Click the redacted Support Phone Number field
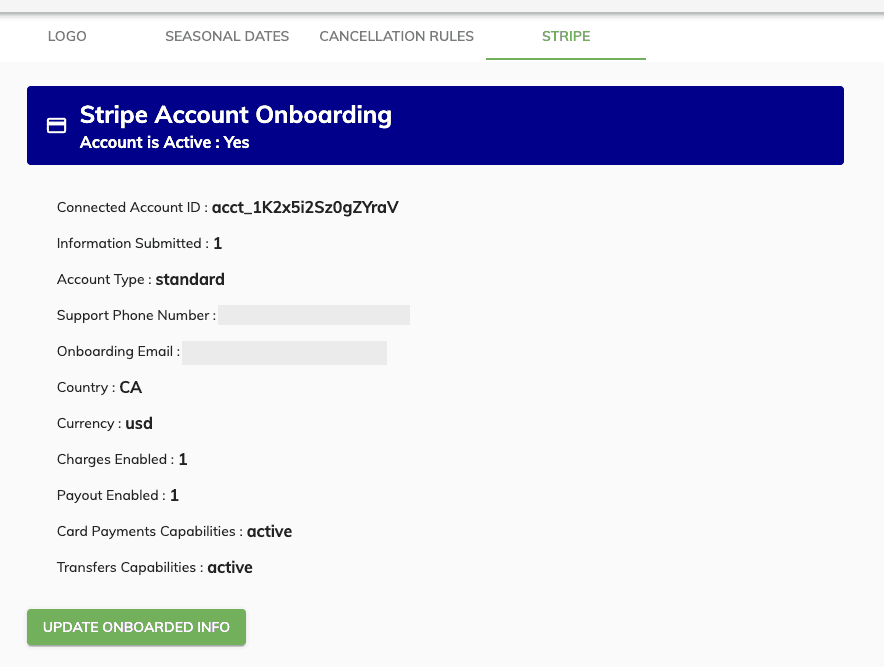The width and height of the screenshot is (884, 667). click(314, 315)
